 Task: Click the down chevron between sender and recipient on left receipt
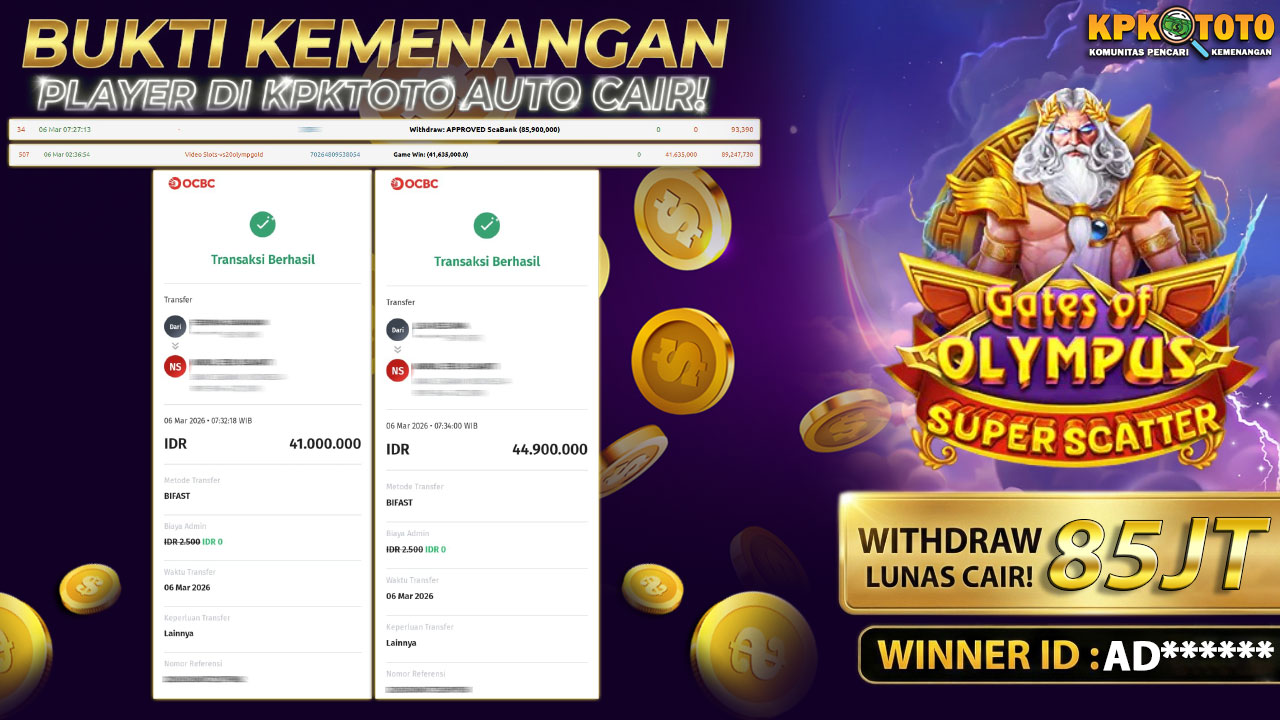(x=175, y=346)
